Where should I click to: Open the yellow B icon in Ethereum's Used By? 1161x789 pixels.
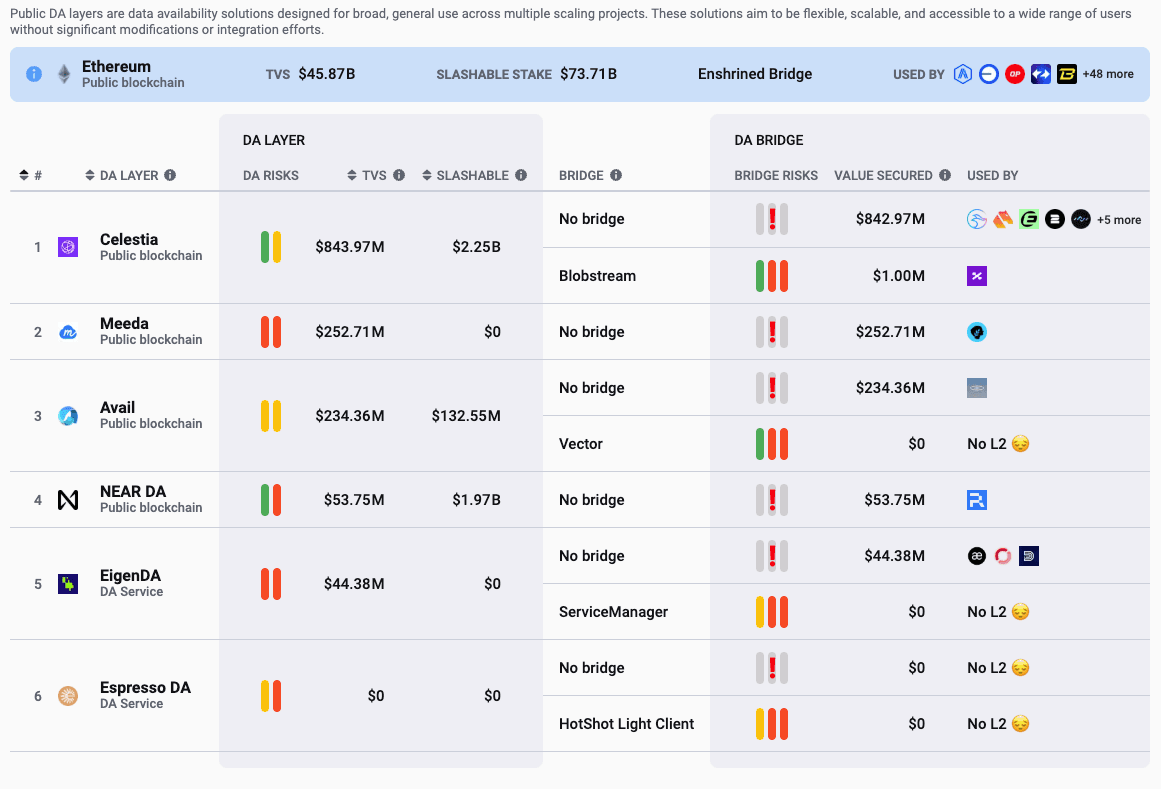coord(1066,74)
